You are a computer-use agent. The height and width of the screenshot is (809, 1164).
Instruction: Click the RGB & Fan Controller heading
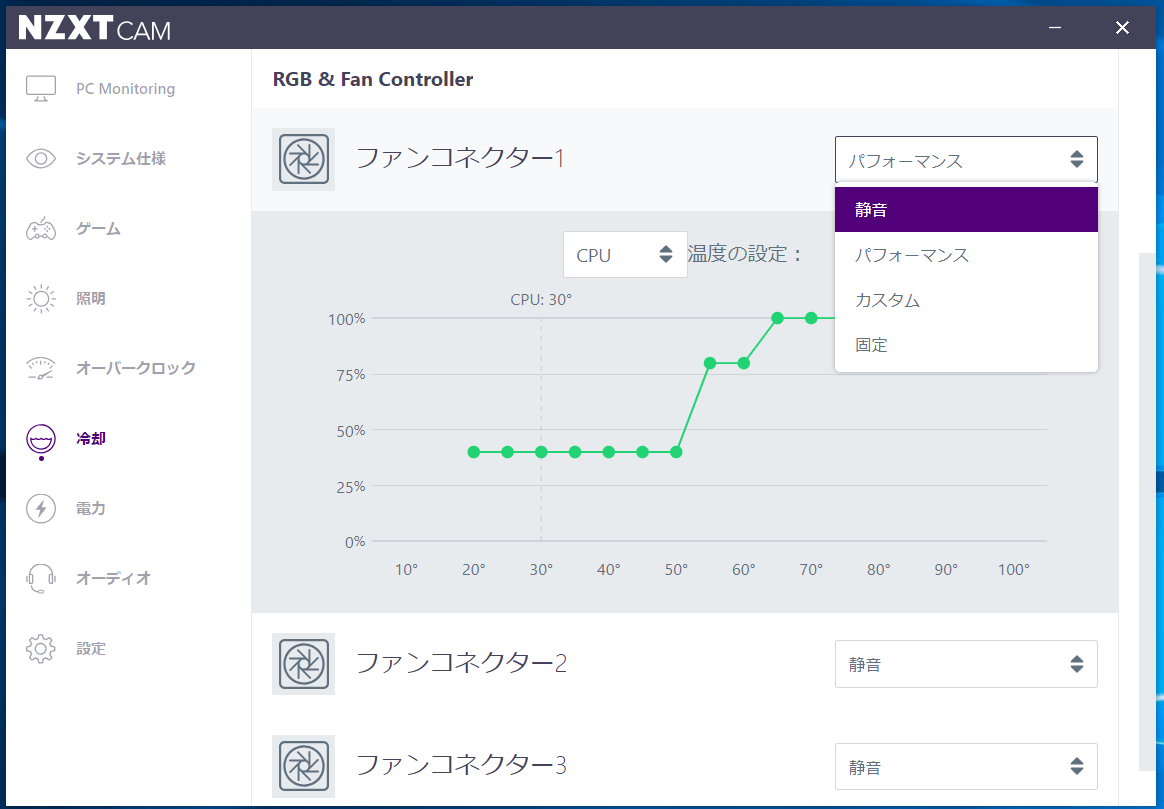click(373, 79)
